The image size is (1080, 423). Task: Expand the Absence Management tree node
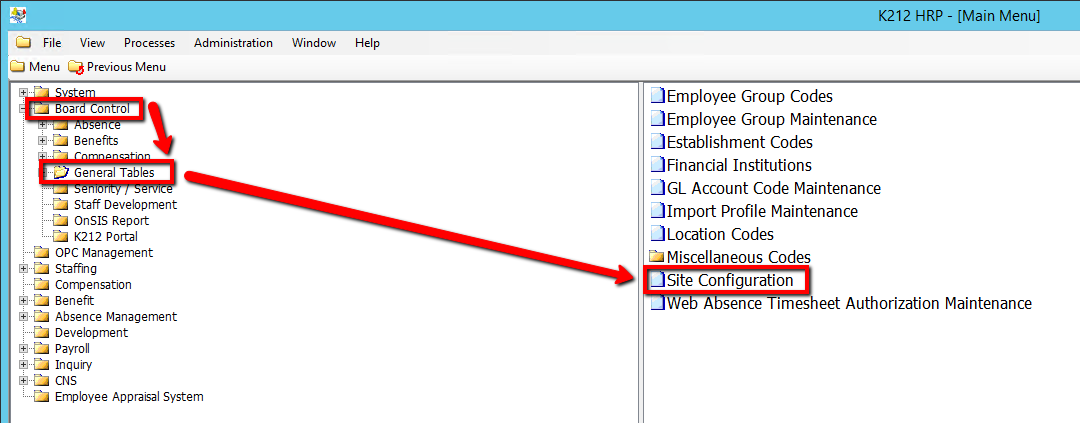click(24, 317)
